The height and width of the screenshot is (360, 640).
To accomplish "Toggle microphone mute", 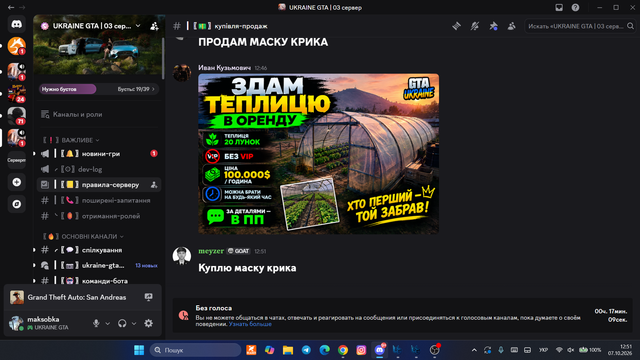I will pos(96,323).
